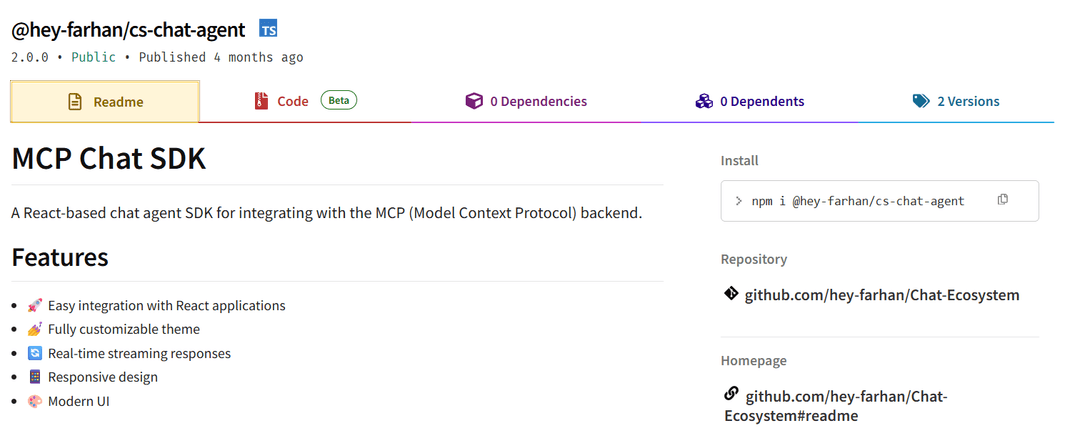The width and height of the screenshot is (1080, 429).
Task: Click the npm i install command text
Action: [x=858, y=201]
